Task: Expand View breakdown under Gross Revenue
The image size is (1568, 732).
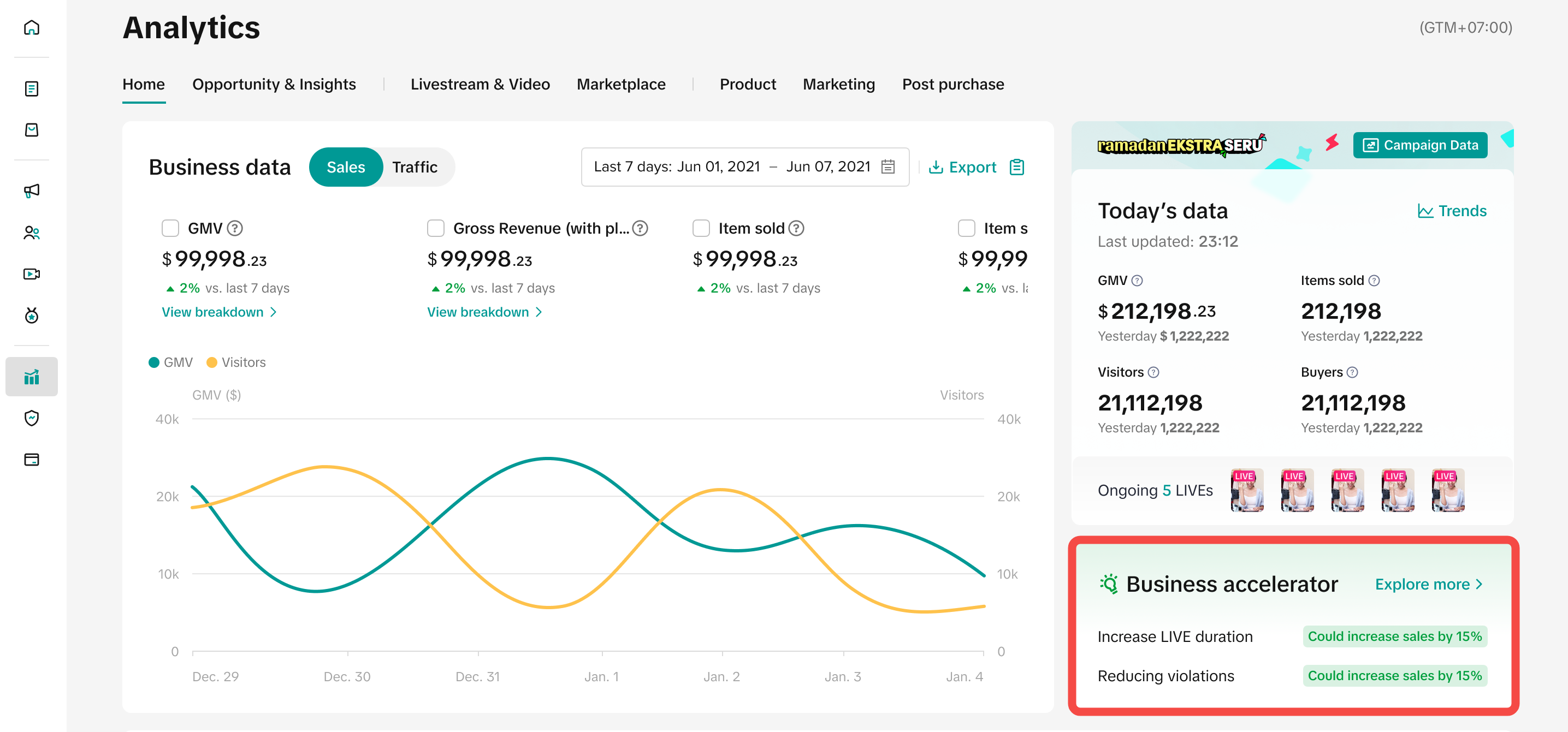Action: (x=484, y=312)
